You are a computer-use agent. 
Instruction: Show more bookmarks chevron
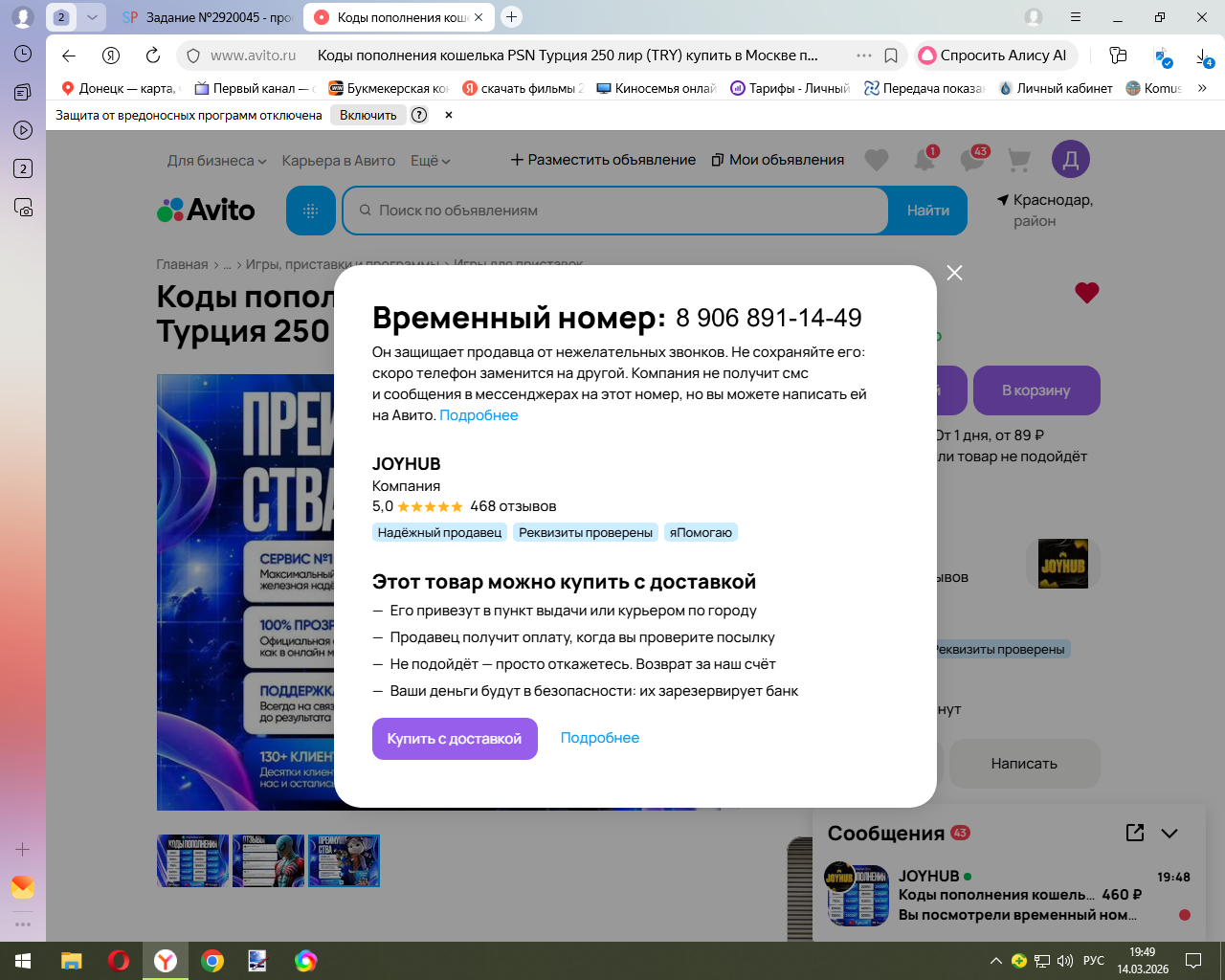[x=1202, y=88]
